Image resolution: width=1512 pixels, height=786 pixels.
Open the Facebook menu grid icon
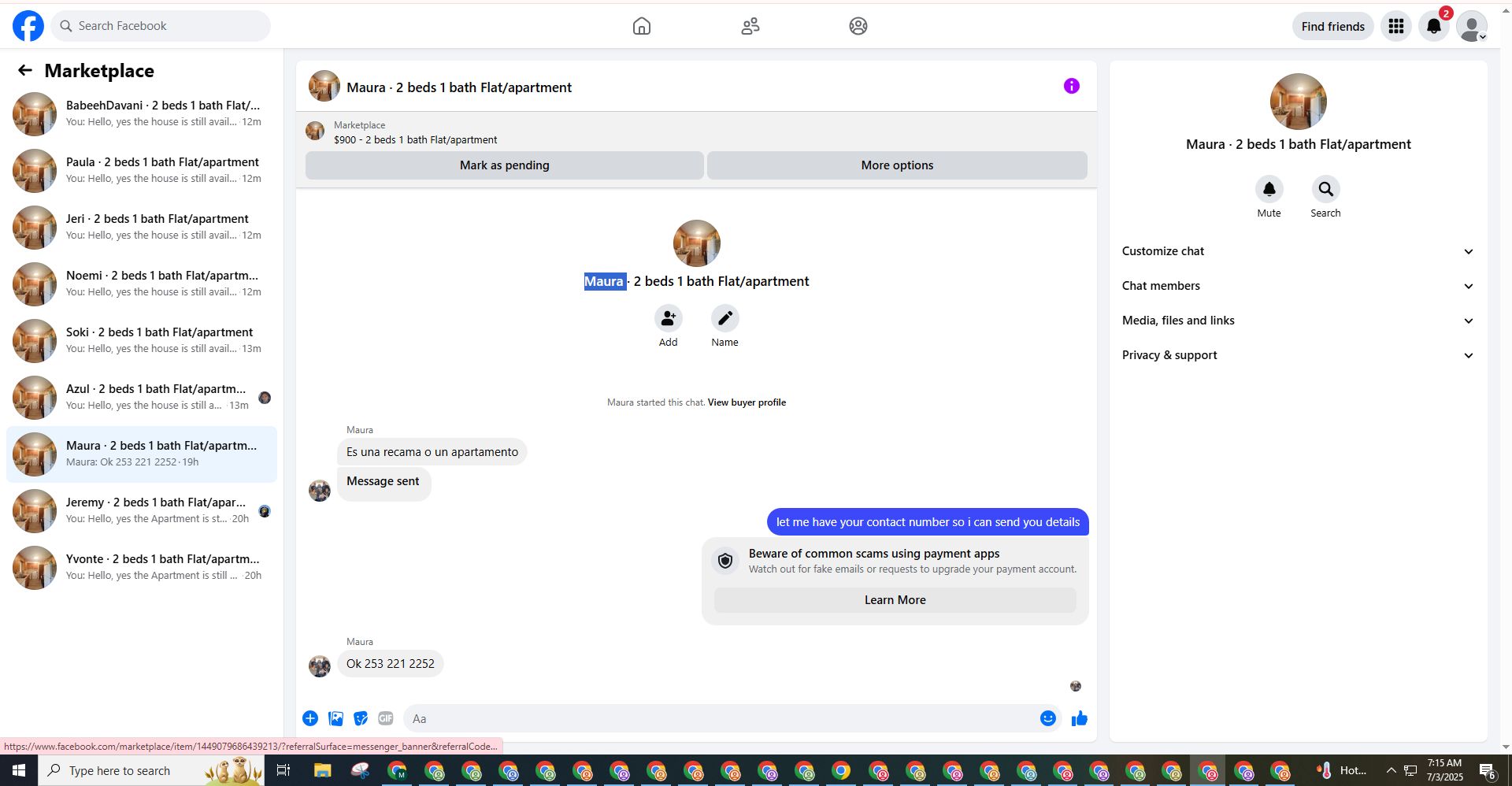point(1396,26)
